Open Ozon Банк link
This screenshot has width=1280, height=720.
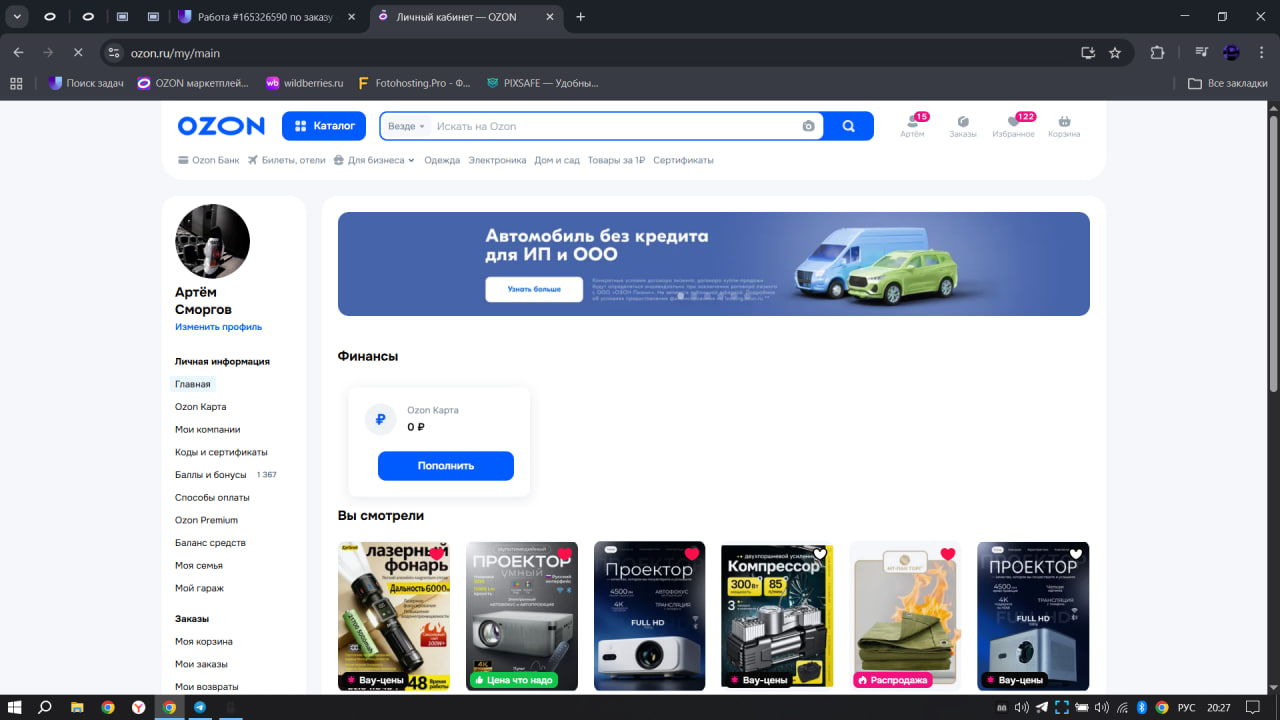[208, 160]
